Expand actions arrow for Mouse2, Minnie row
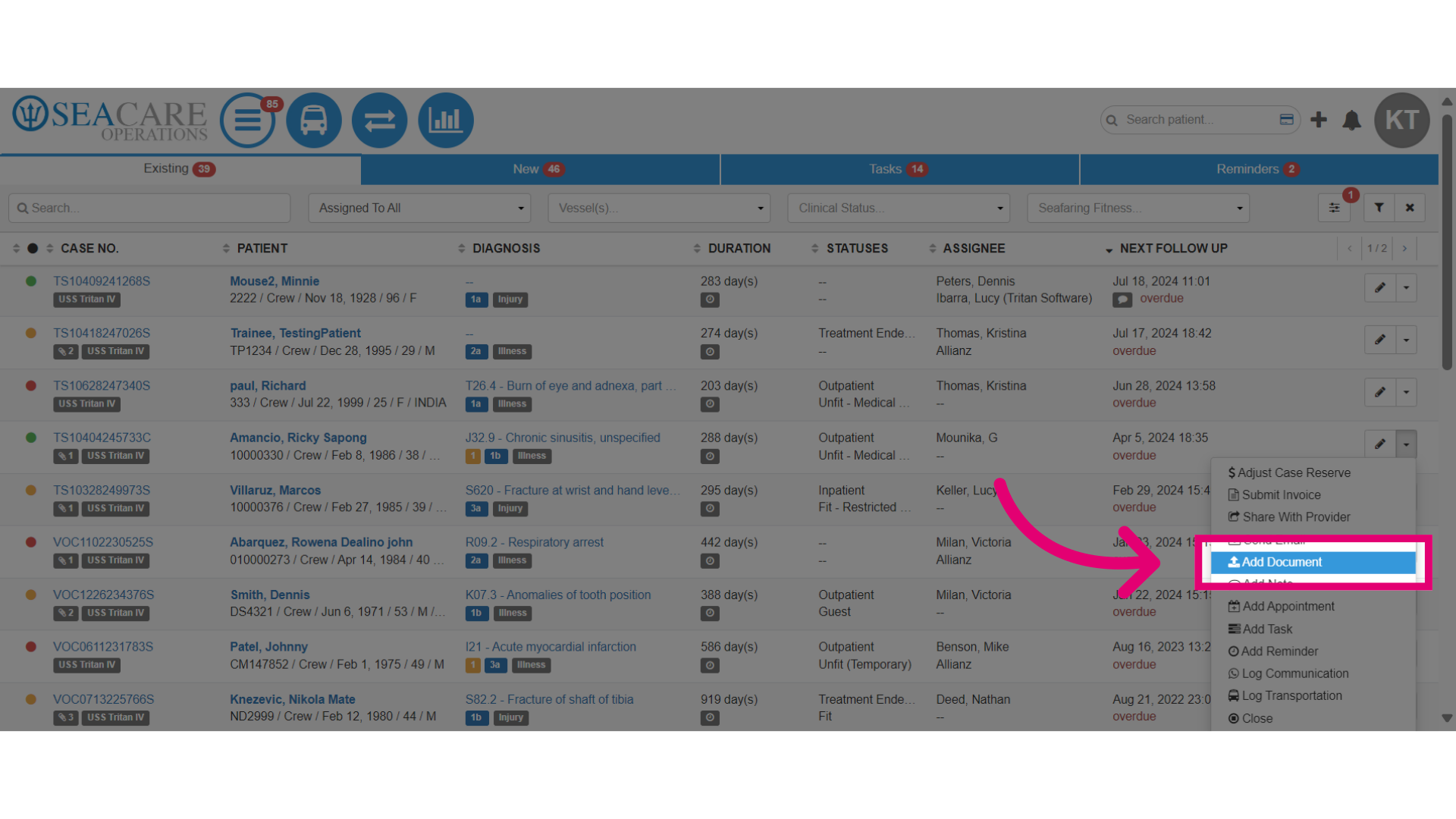The height and width of the screenshot is (819, 1456). [x=1407, y=288]
